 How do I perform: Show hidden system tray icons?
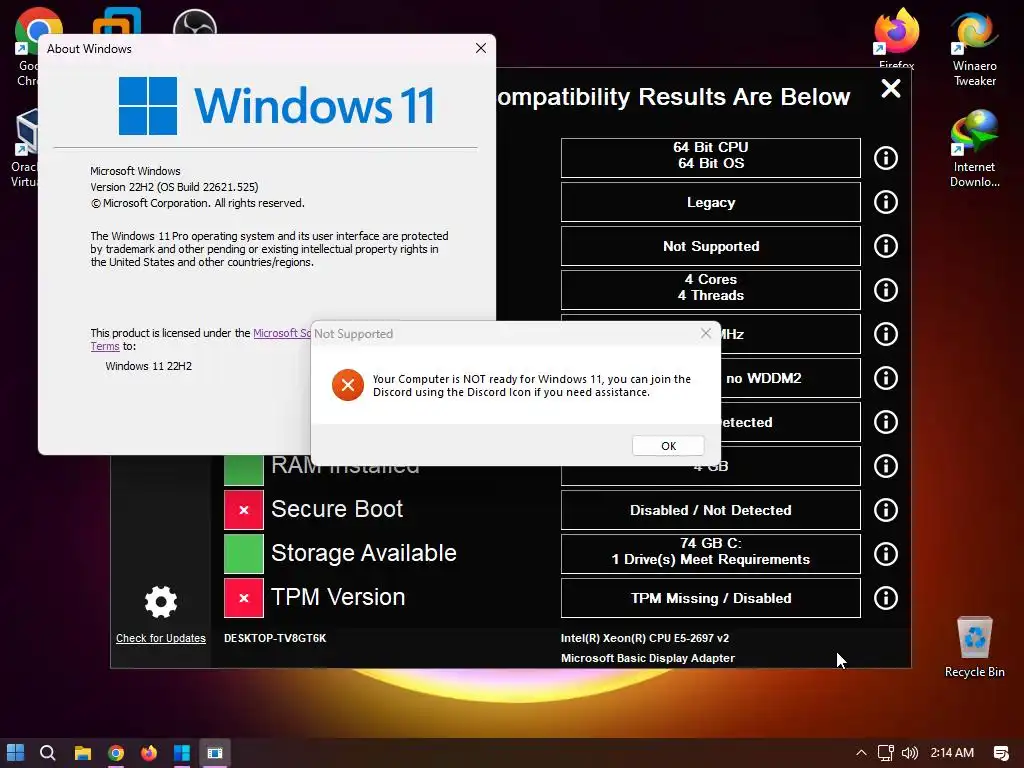tap(861, 753)
